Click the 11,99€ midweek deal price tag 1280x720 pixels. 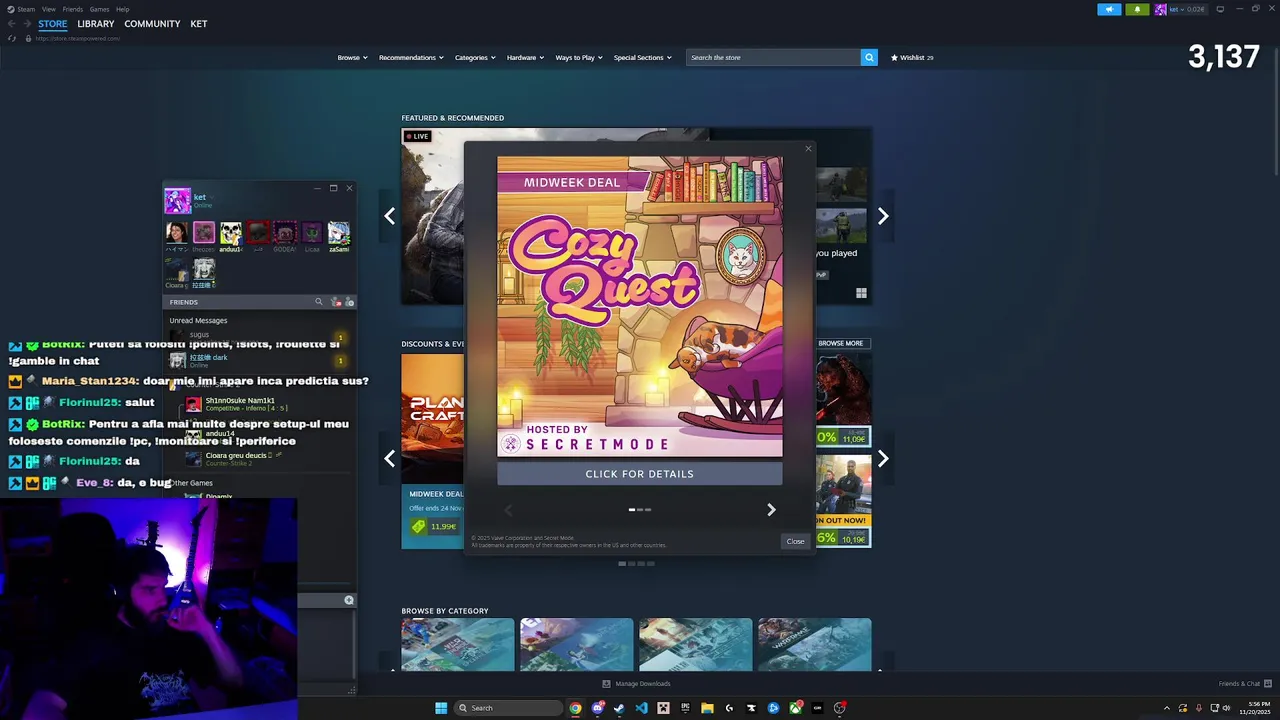point(435,526)
